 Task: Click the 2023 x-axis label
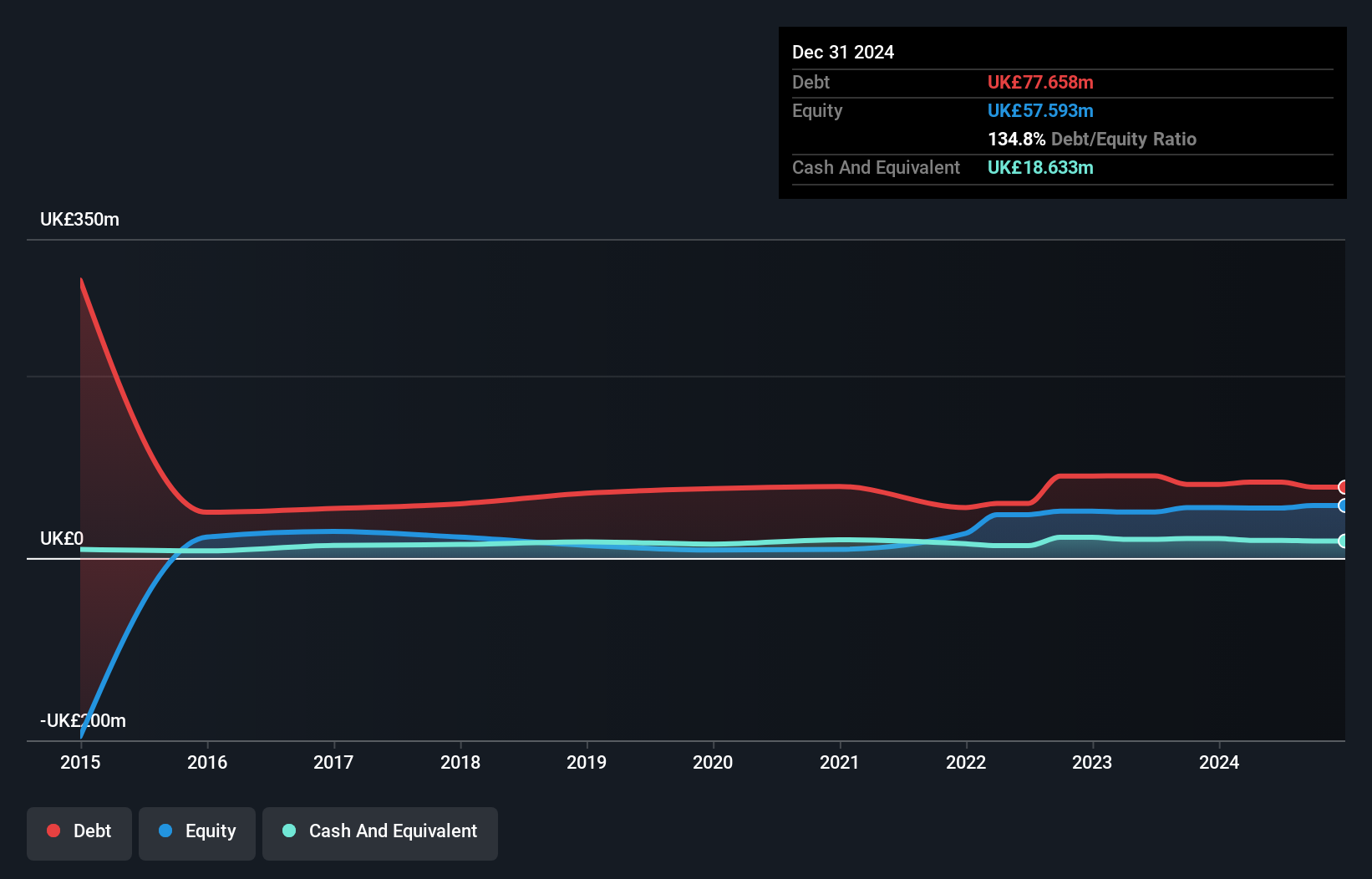pyautogui.click(x=1092, y=762)
